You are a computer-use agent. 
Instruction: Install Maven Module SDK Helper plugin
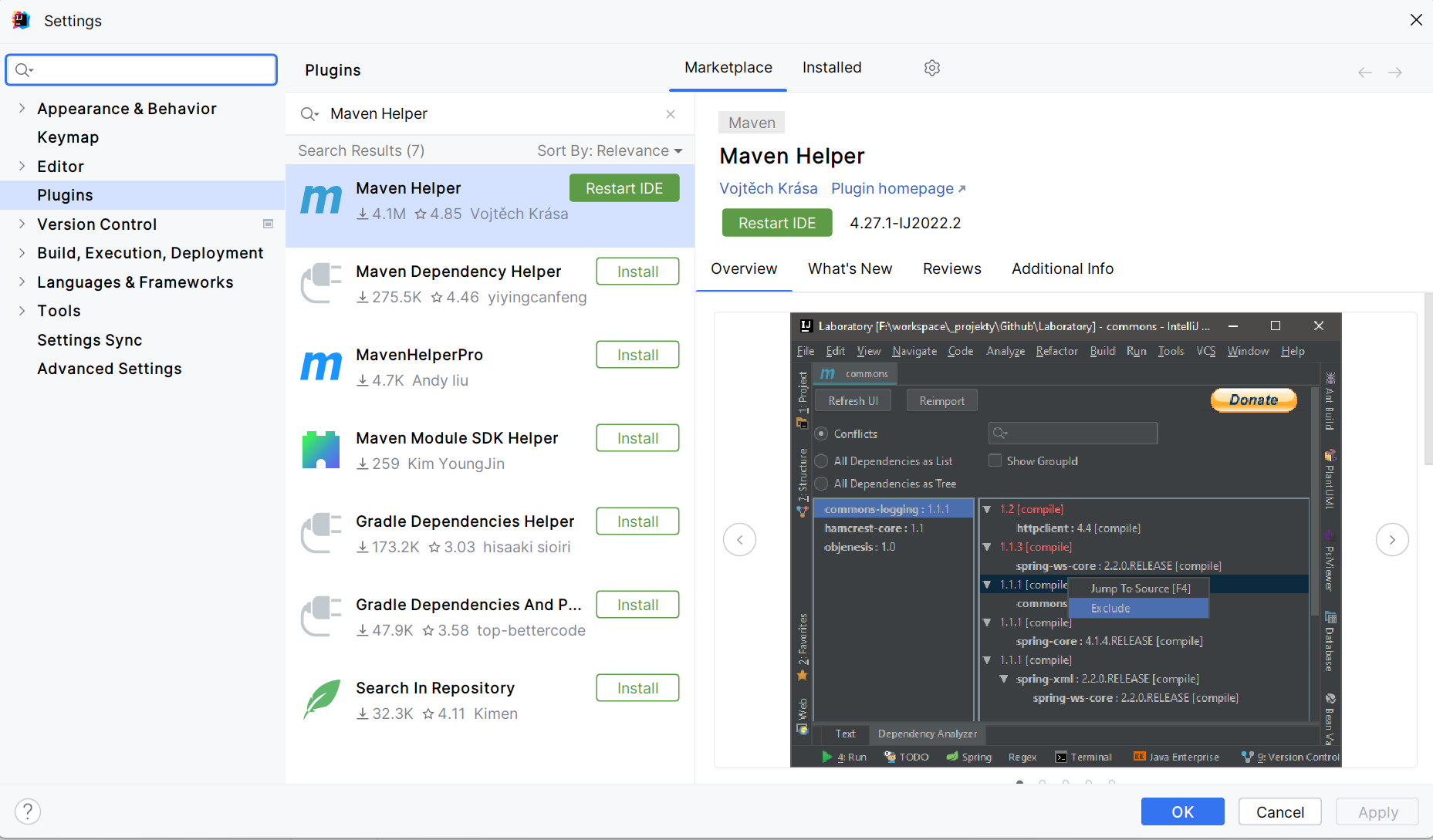click(637, 438)
